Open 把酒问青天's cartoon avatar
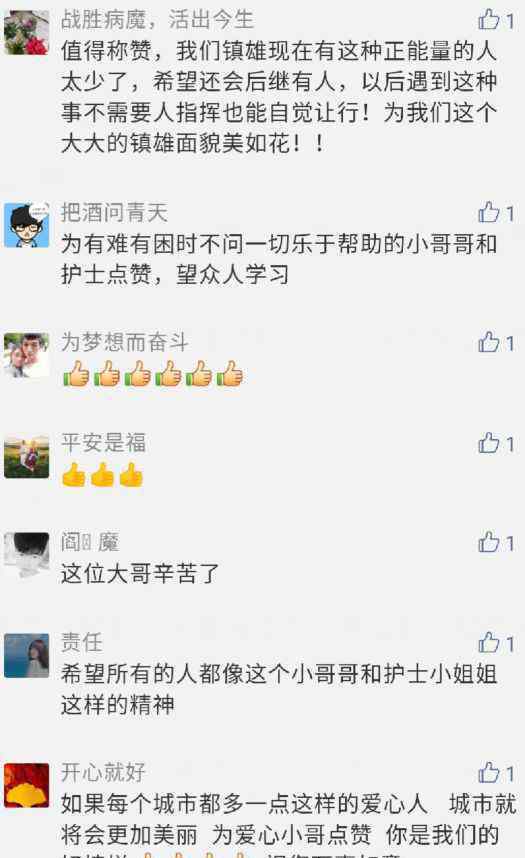Viewport: 525px width, 858px height. (26, 225)
